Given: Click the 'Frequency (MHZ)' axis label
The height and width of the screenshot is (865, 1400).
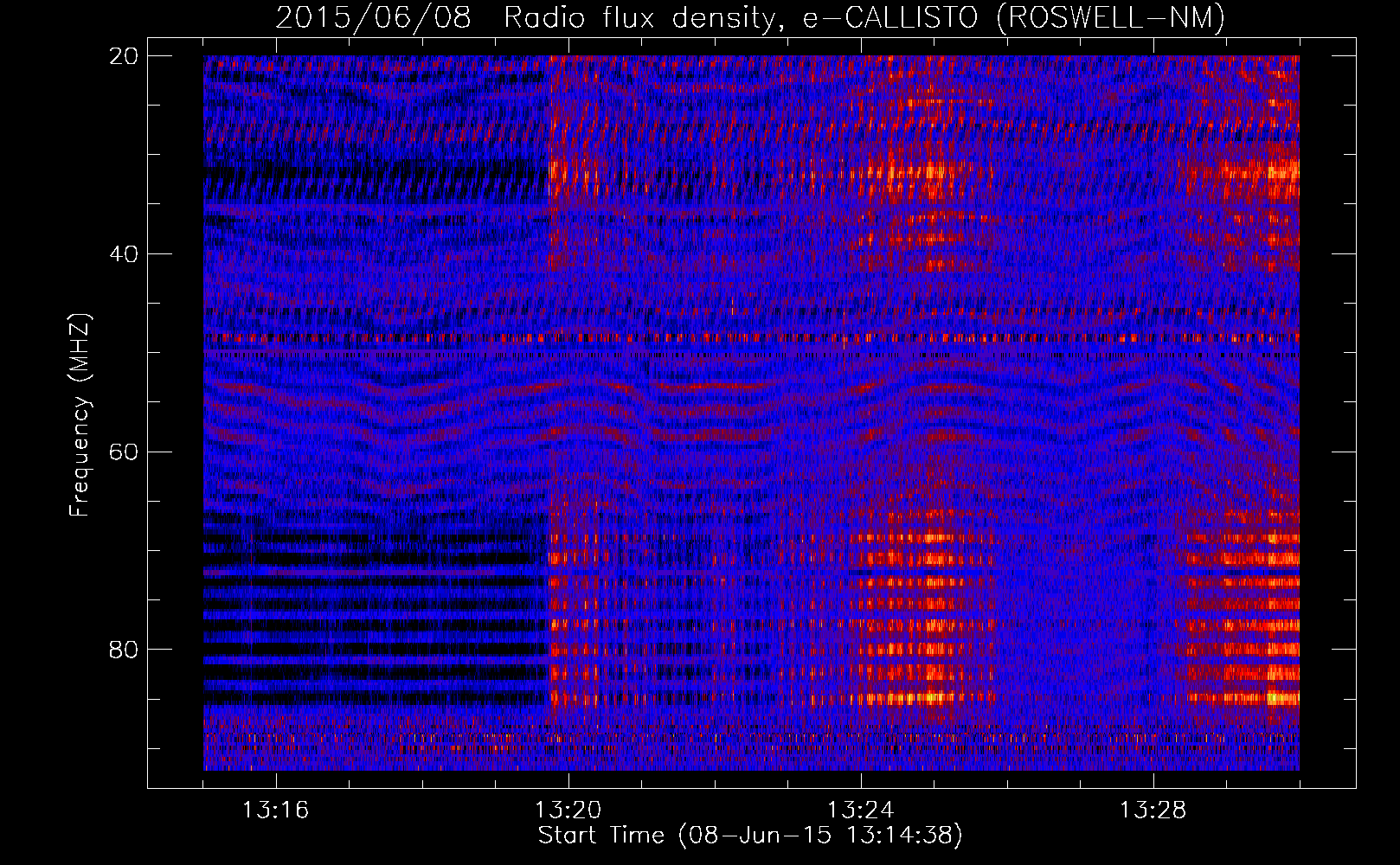Looking at the screenshot, I should [x=80, y=415].
